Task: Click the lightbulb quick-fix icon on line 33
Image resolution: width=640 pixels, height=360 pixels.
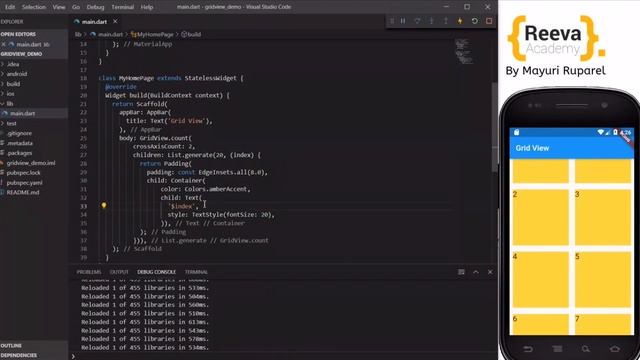Action: (x=104, y=206)
